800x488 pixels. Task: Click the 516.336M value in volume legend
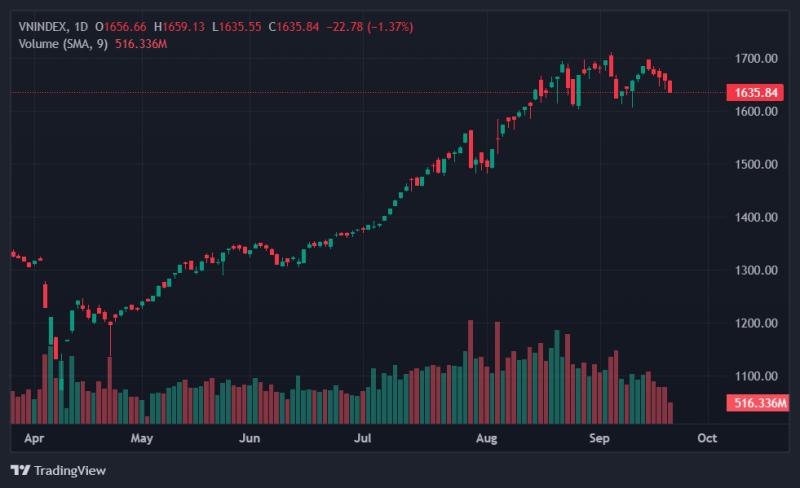coord(141,44)
